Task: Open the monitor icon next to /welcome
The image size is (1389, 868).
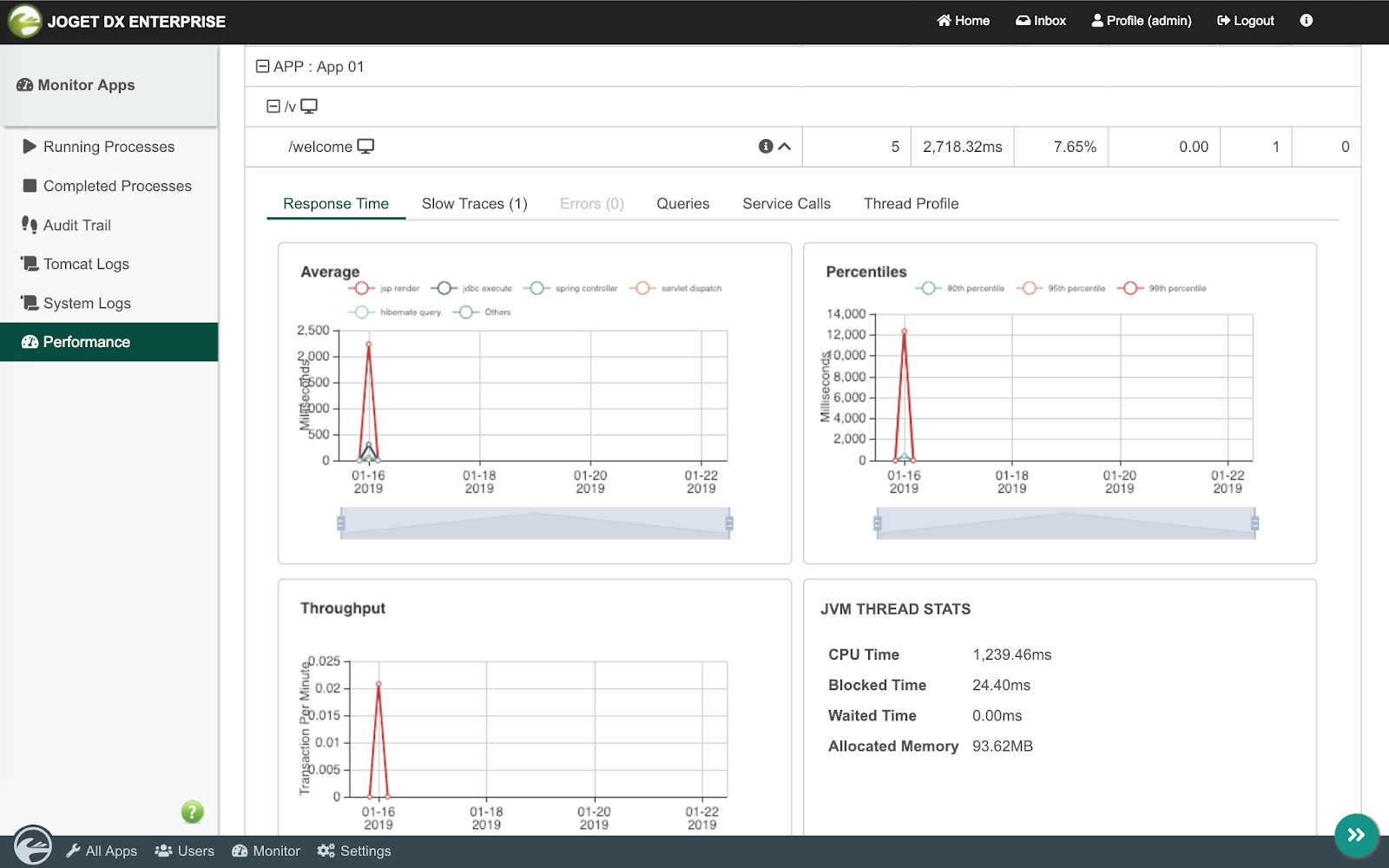Action: 365,147
